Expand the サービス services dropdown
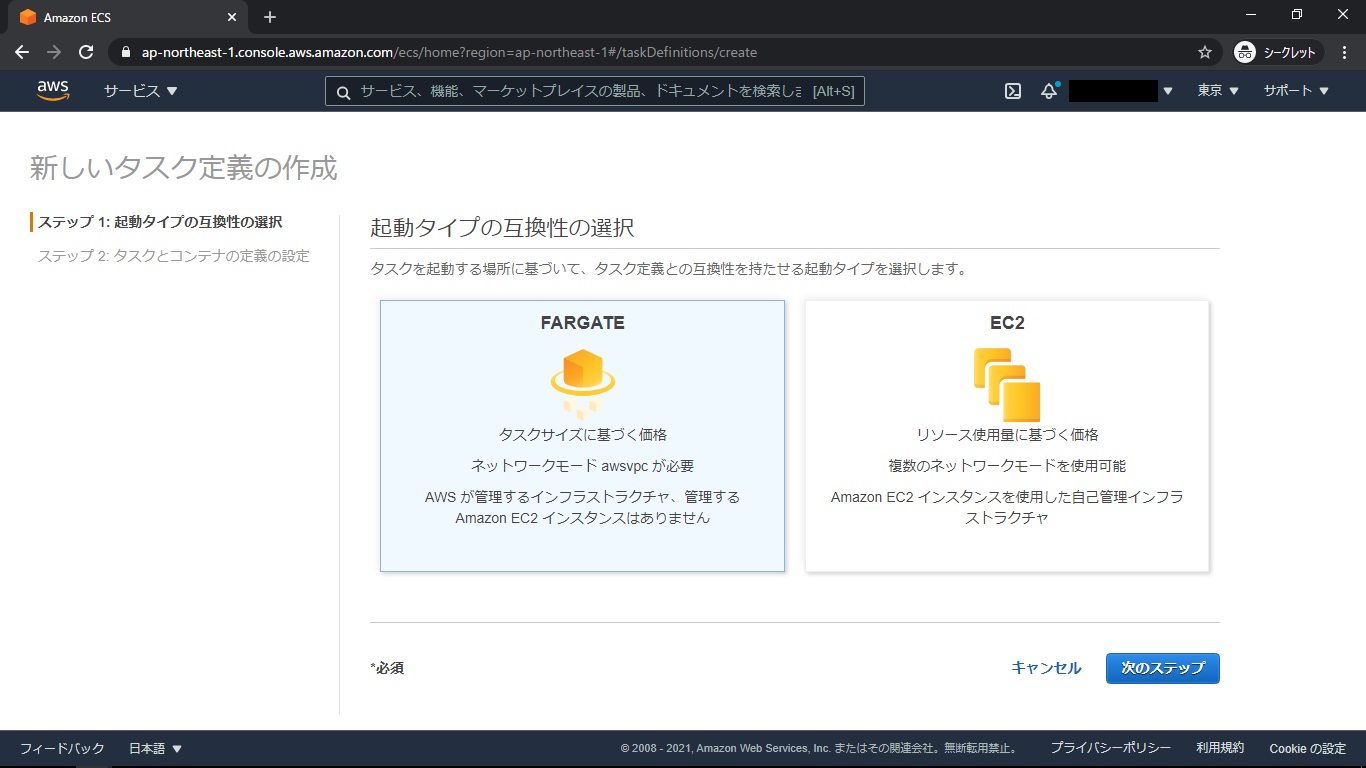 [x=140, y=91]
